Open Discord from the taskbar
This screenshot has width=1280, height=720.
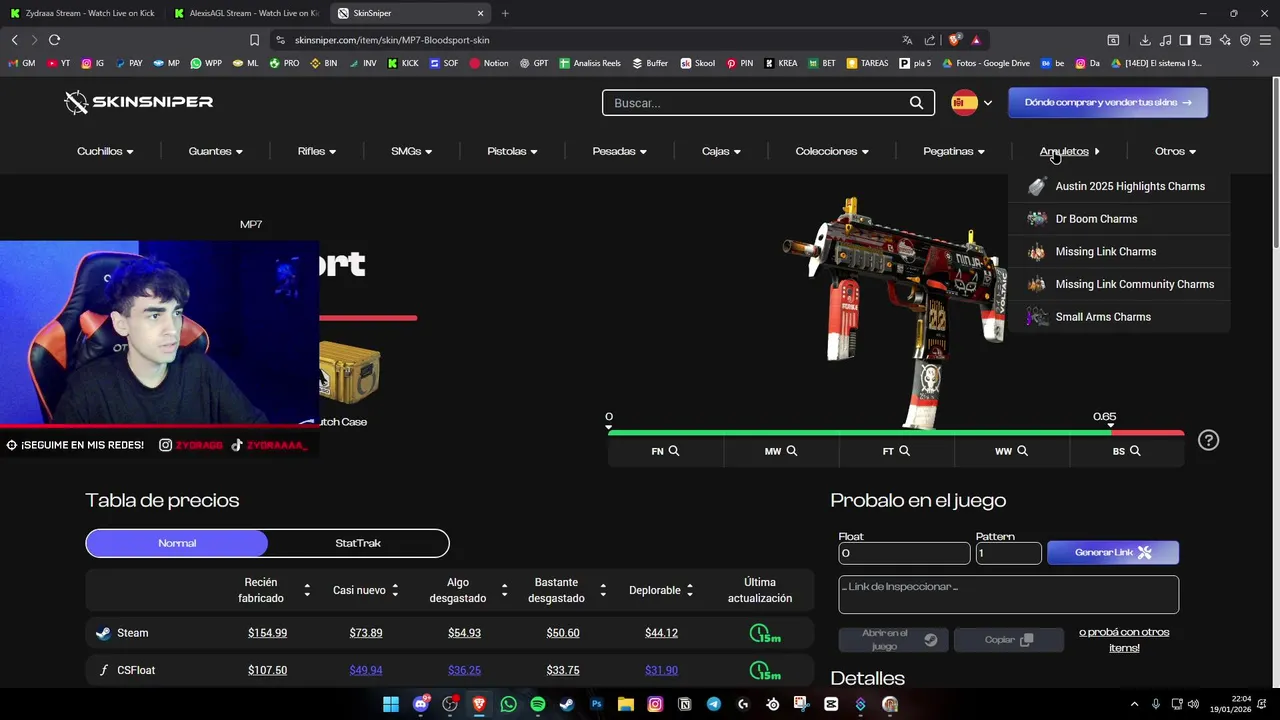point(421,704)
